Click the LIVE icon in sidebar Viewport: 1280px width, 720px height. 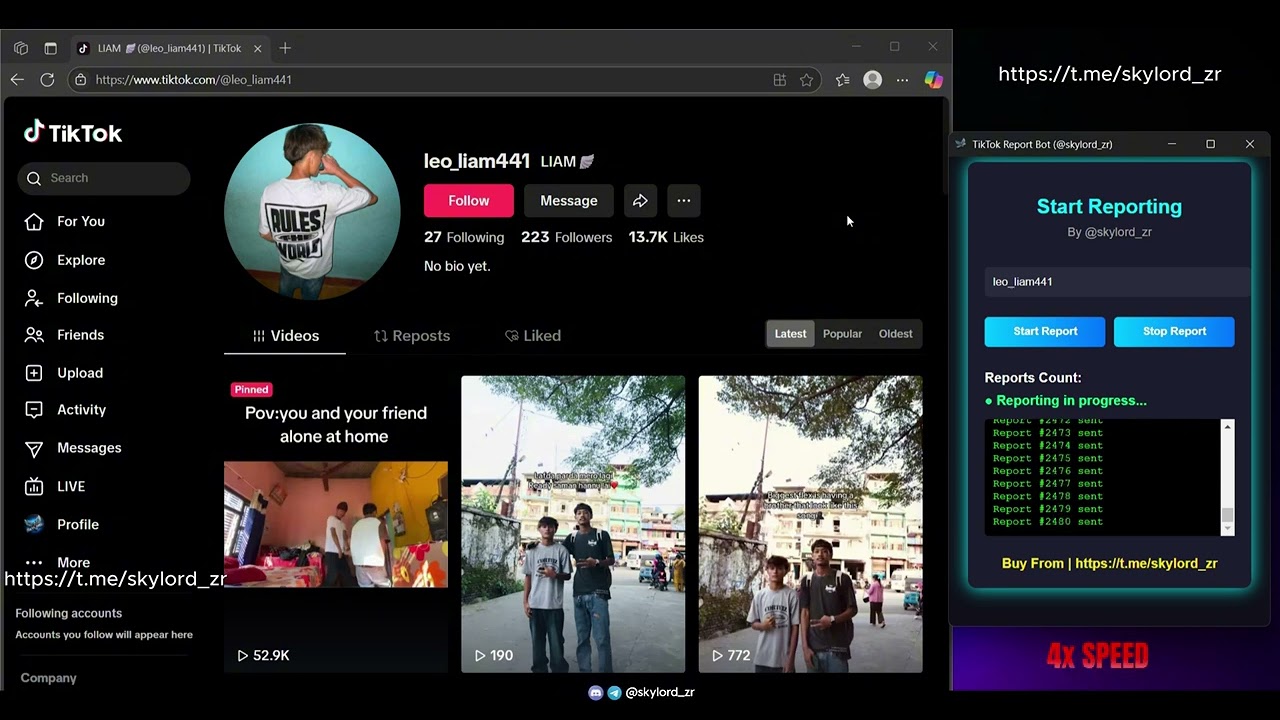pos(34,486)
